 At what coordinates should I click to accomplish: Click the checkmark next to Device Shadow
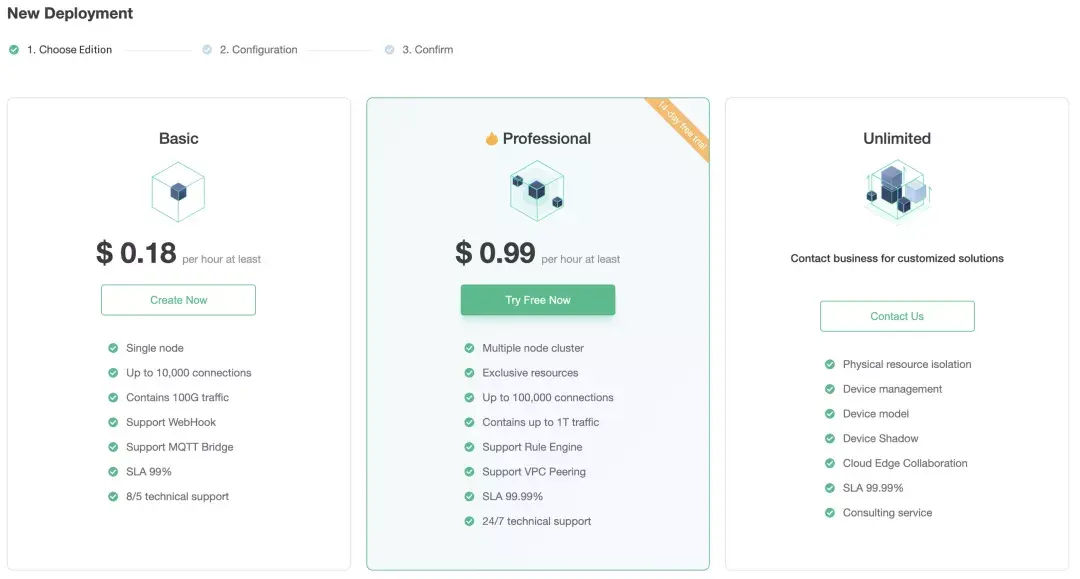tap(829, 438)
